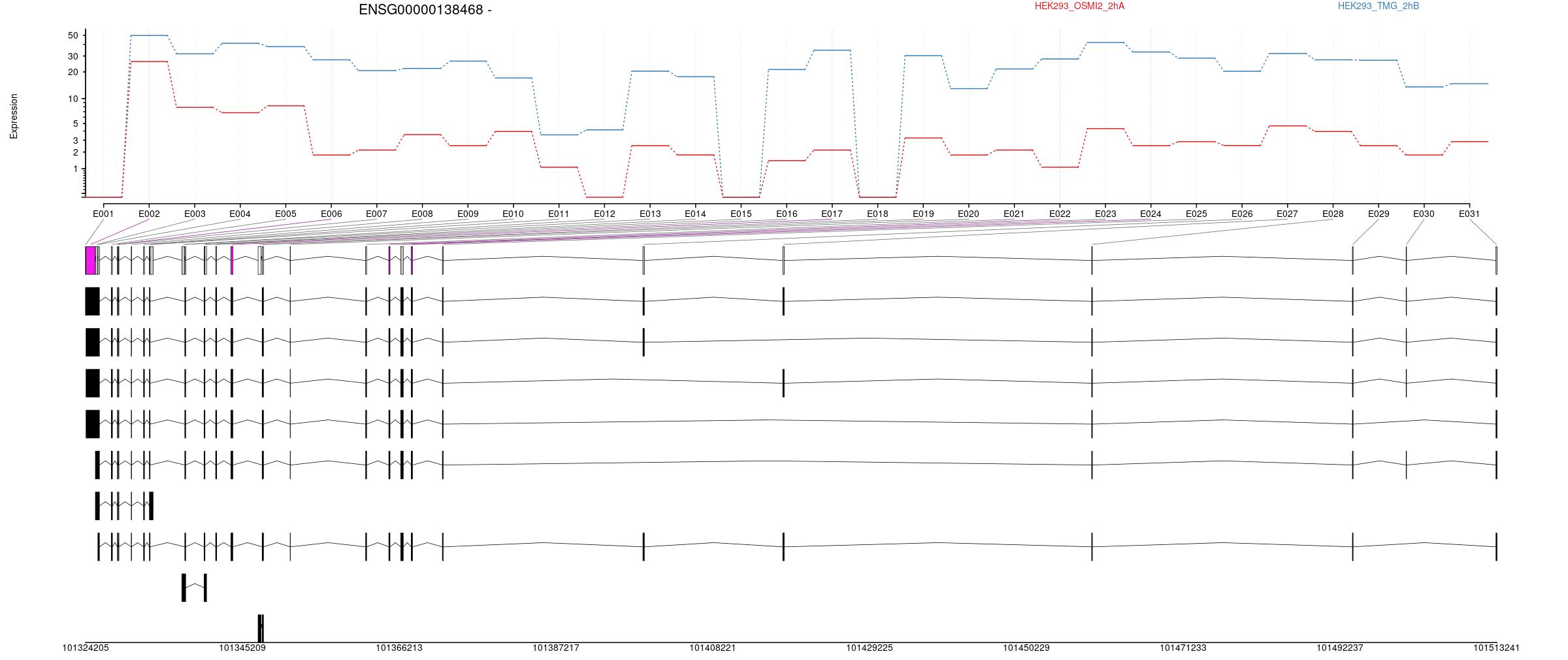Click exon label E025
Screen dimensions: 1568x660
pos(1196,214)
